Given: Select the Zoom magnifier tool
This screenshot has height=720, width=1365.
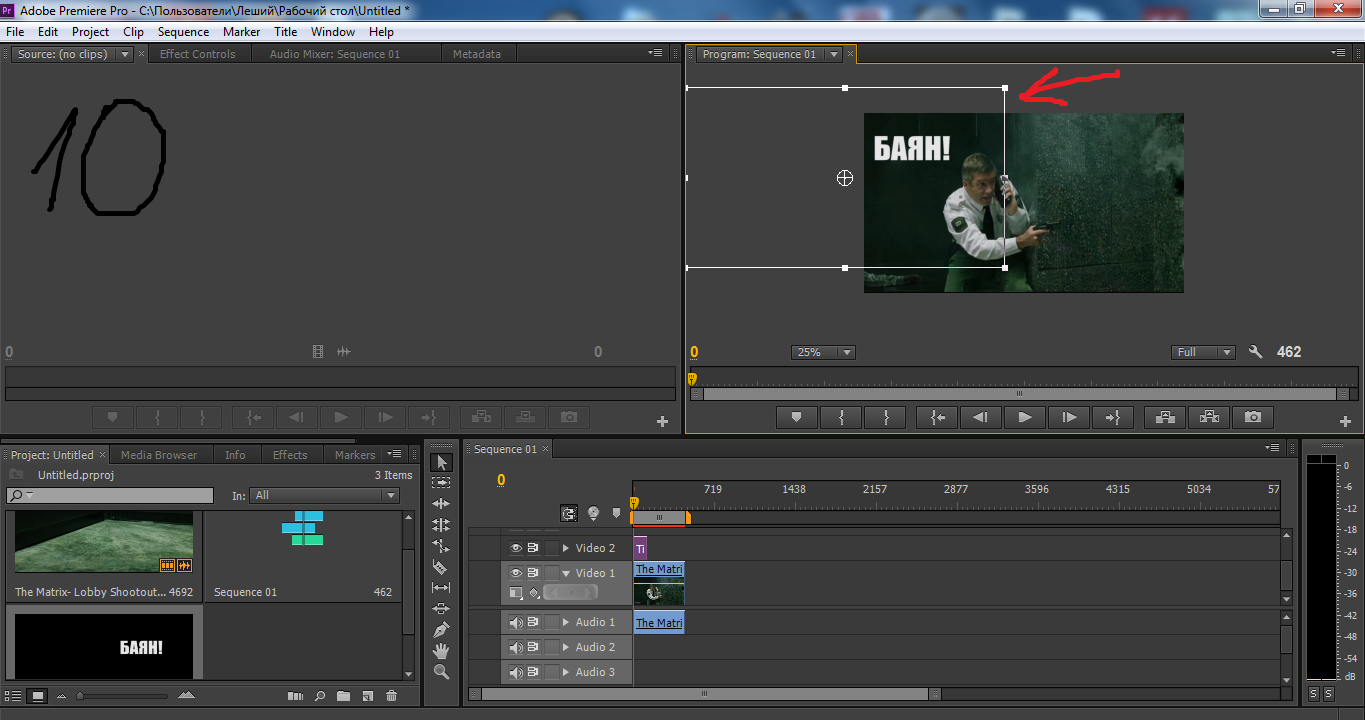Looking at the screenshot, I should pos(441,672).
